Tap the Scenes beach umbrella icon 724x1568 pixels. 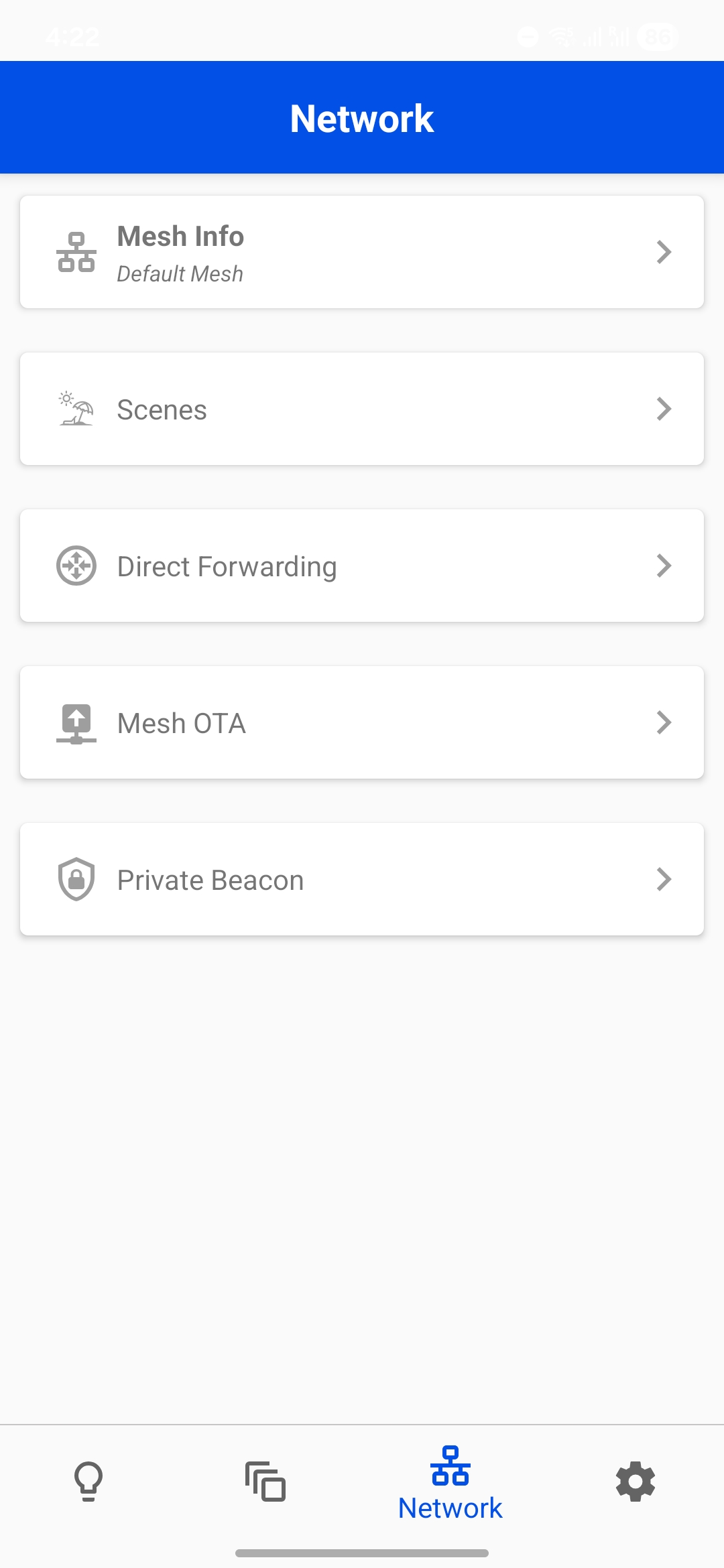coord(76,409)
